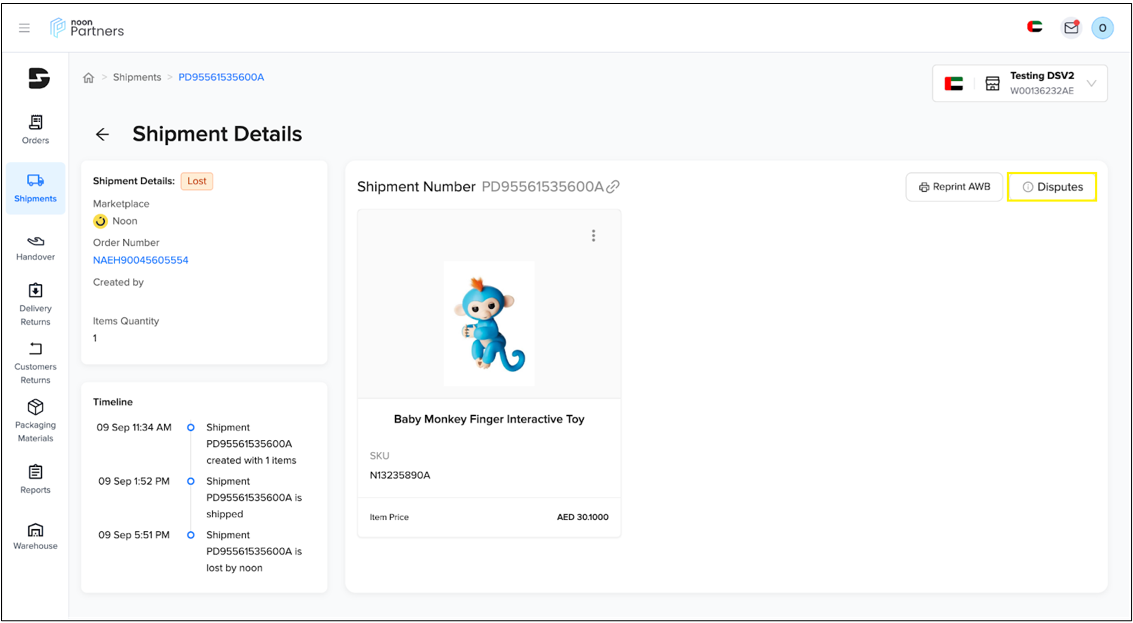Open the UAE flag country selector

pos(1035,27)
